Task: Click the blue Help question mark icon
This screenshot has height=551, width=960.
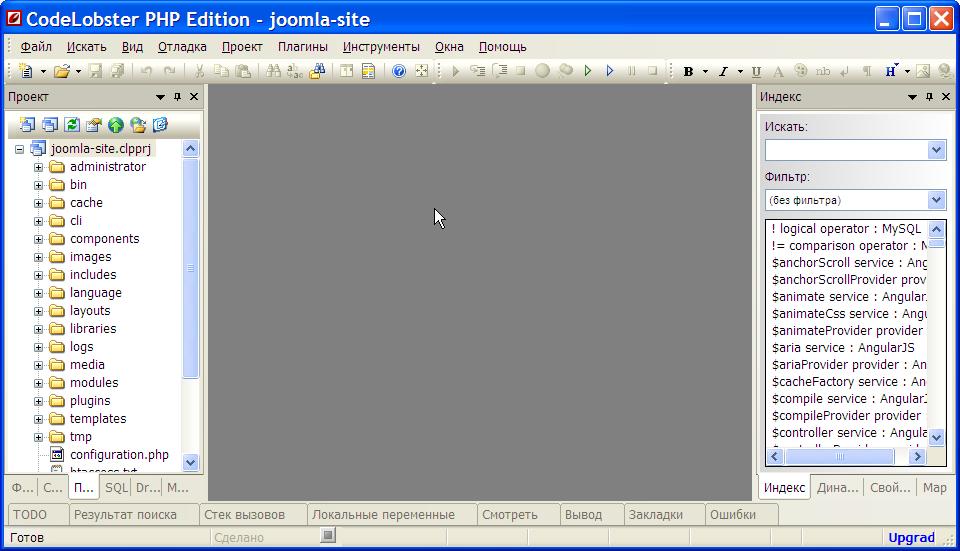Action: (x=399, y=71)
